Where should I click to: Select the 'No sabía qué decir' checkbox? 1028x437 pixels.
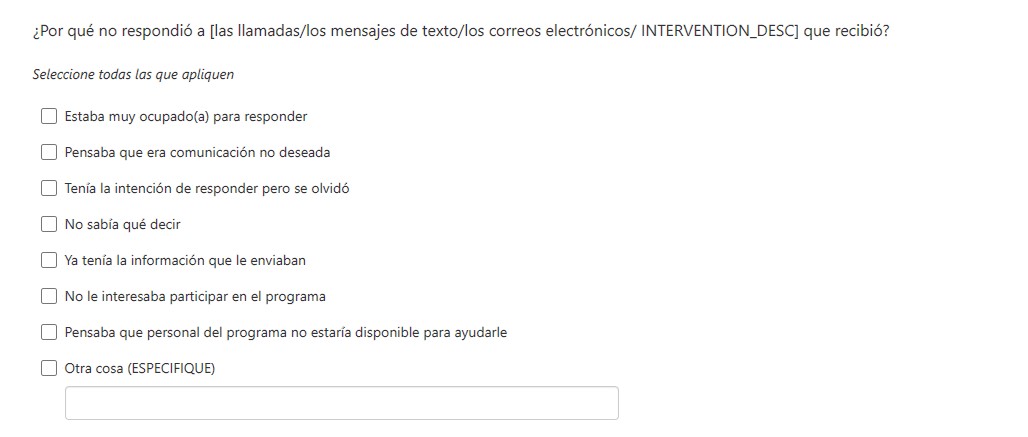pos(49,224)
